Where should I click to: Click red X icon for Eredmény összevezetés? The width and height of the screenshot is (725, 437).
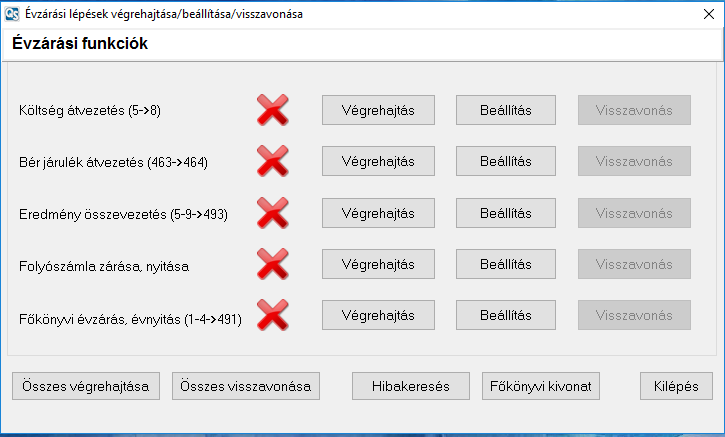pyautogui.click(x=273, y=213)
